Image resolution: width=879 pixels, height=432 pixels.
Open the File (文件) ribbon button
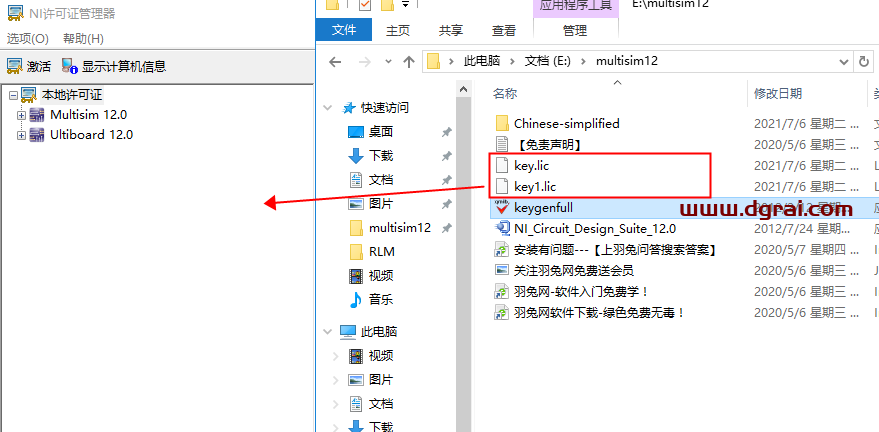344,30
